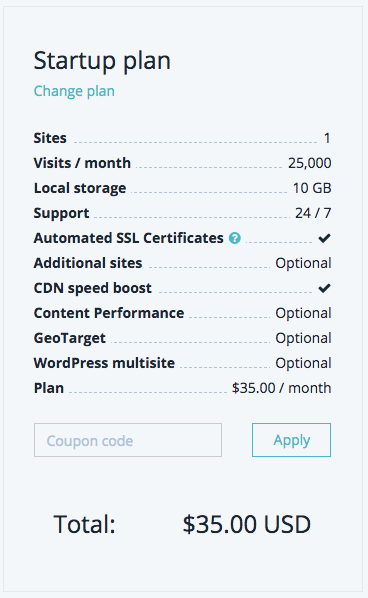Click the Total: label
The width and height of the screenshot is (368, 598).
84,524
